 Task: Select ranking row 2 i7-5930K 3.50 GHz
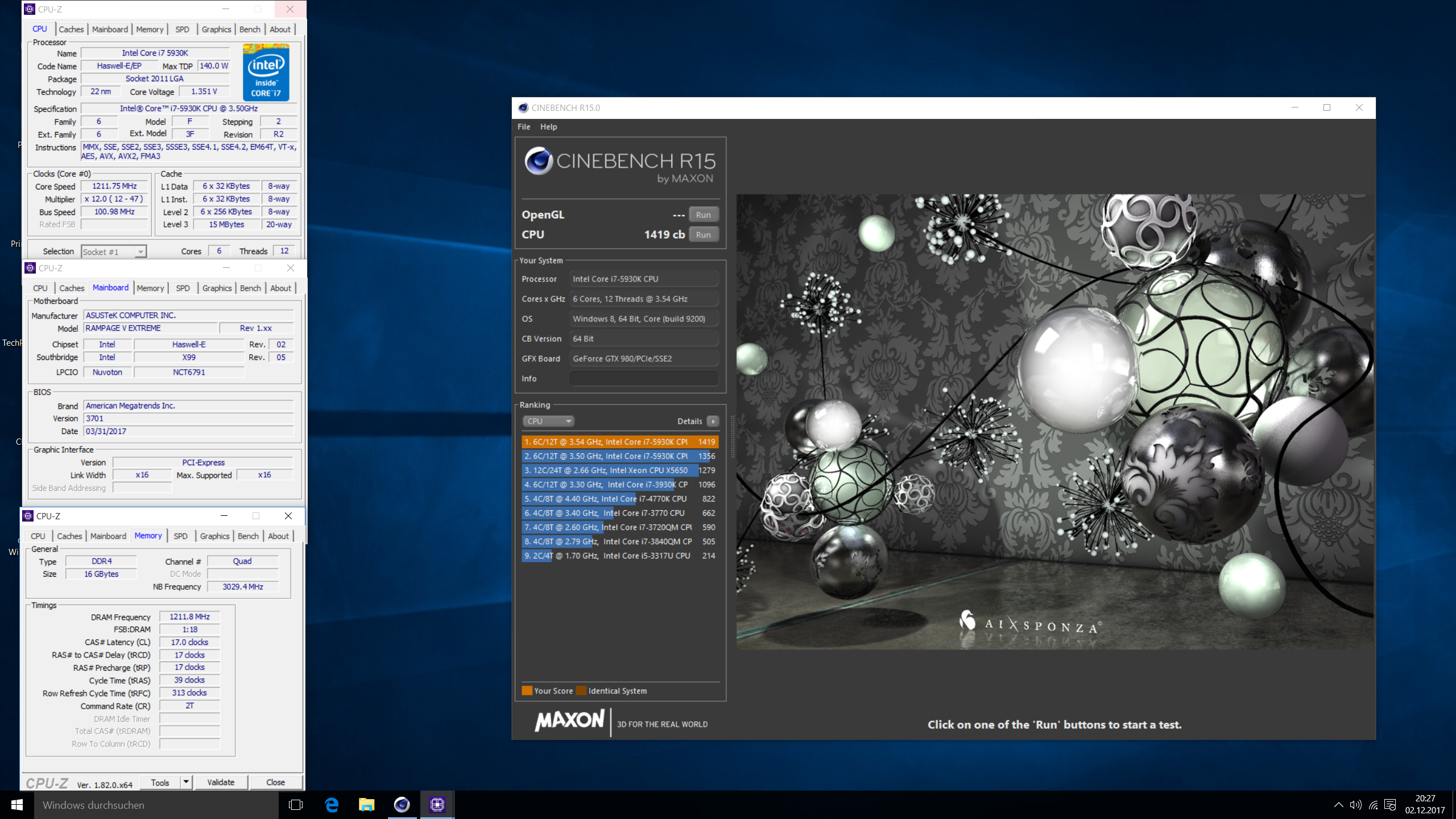click(x=620, y=456)
